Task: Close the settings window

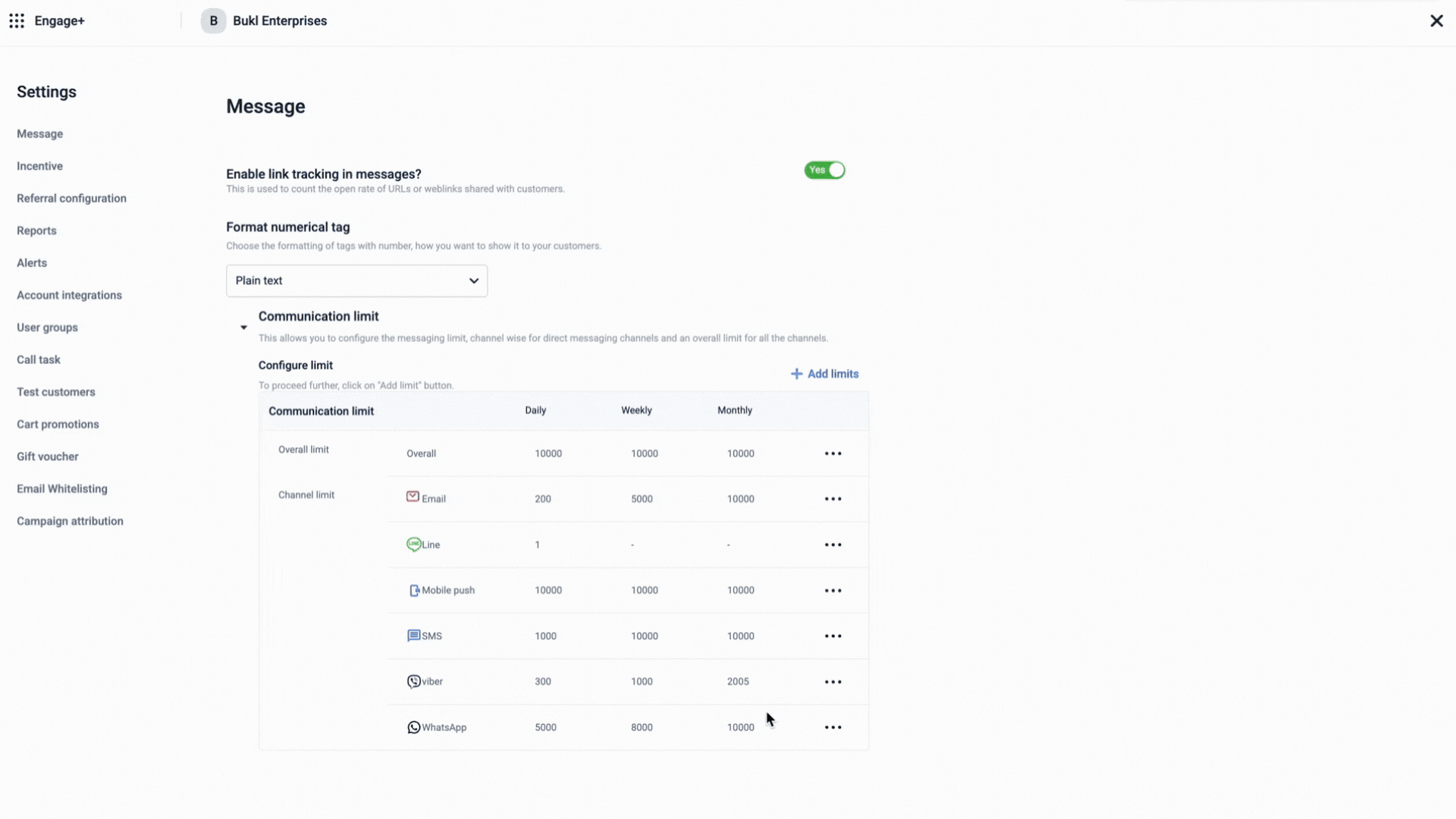Action: click(x=1436, y=20)
